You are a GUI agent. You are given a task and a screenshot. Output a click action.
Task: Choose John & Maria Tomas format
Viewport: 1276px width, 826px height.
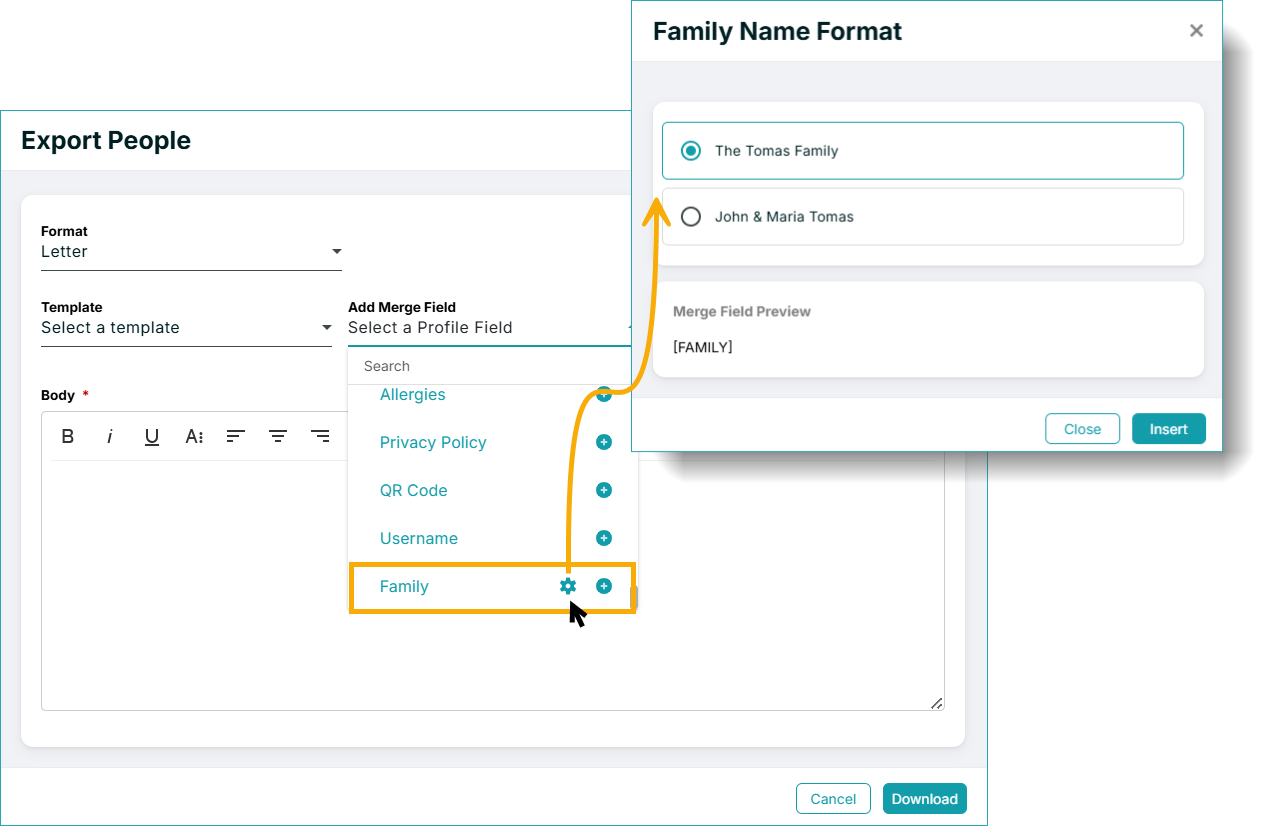pos(923,217)
